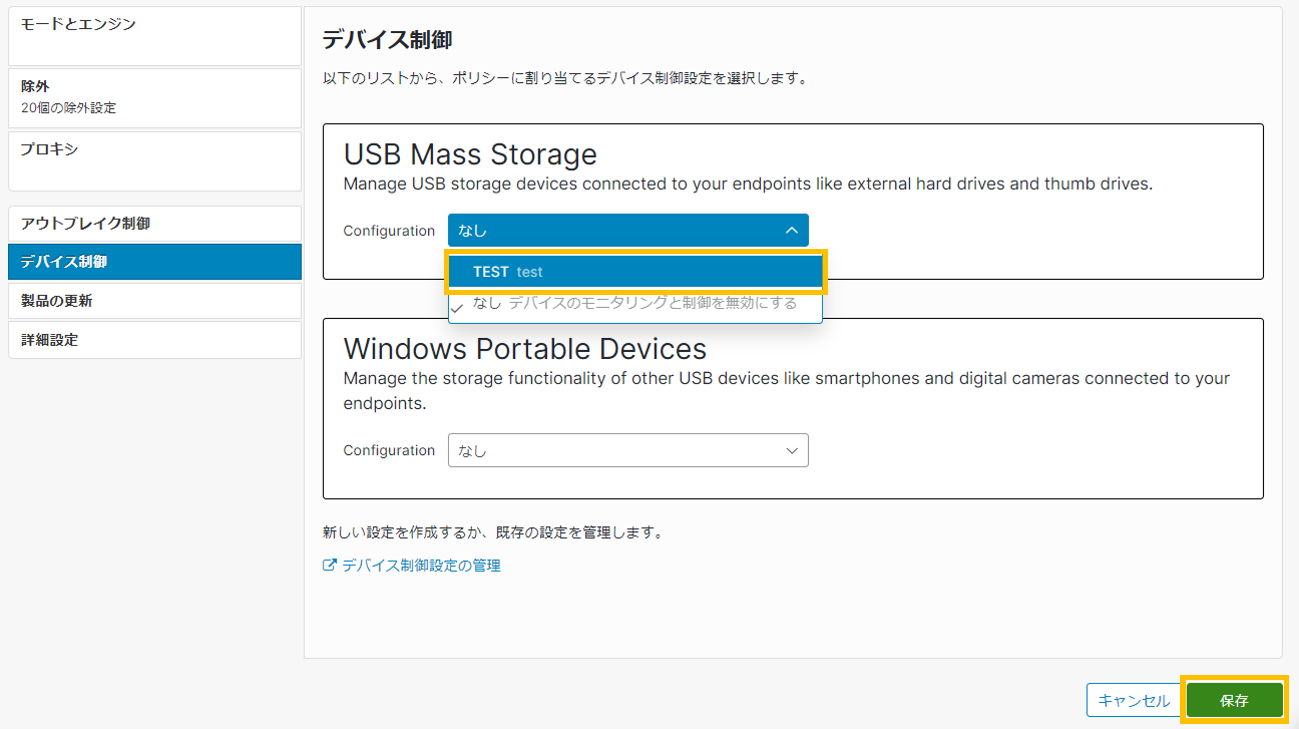Click the green 保存 button
Screen dimensions: 1299x729
coord(1234,701)
